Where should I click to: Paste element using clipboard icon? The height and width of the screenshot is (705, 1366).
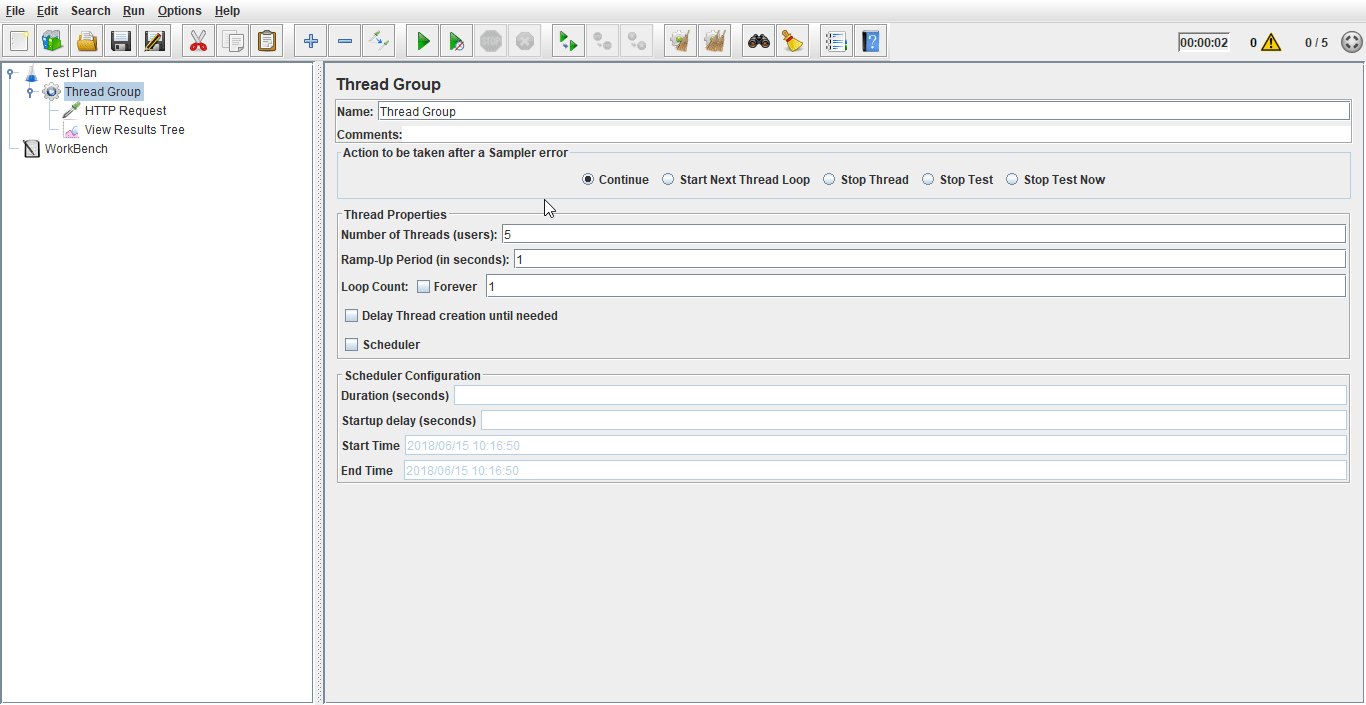[x=265, y=40]
